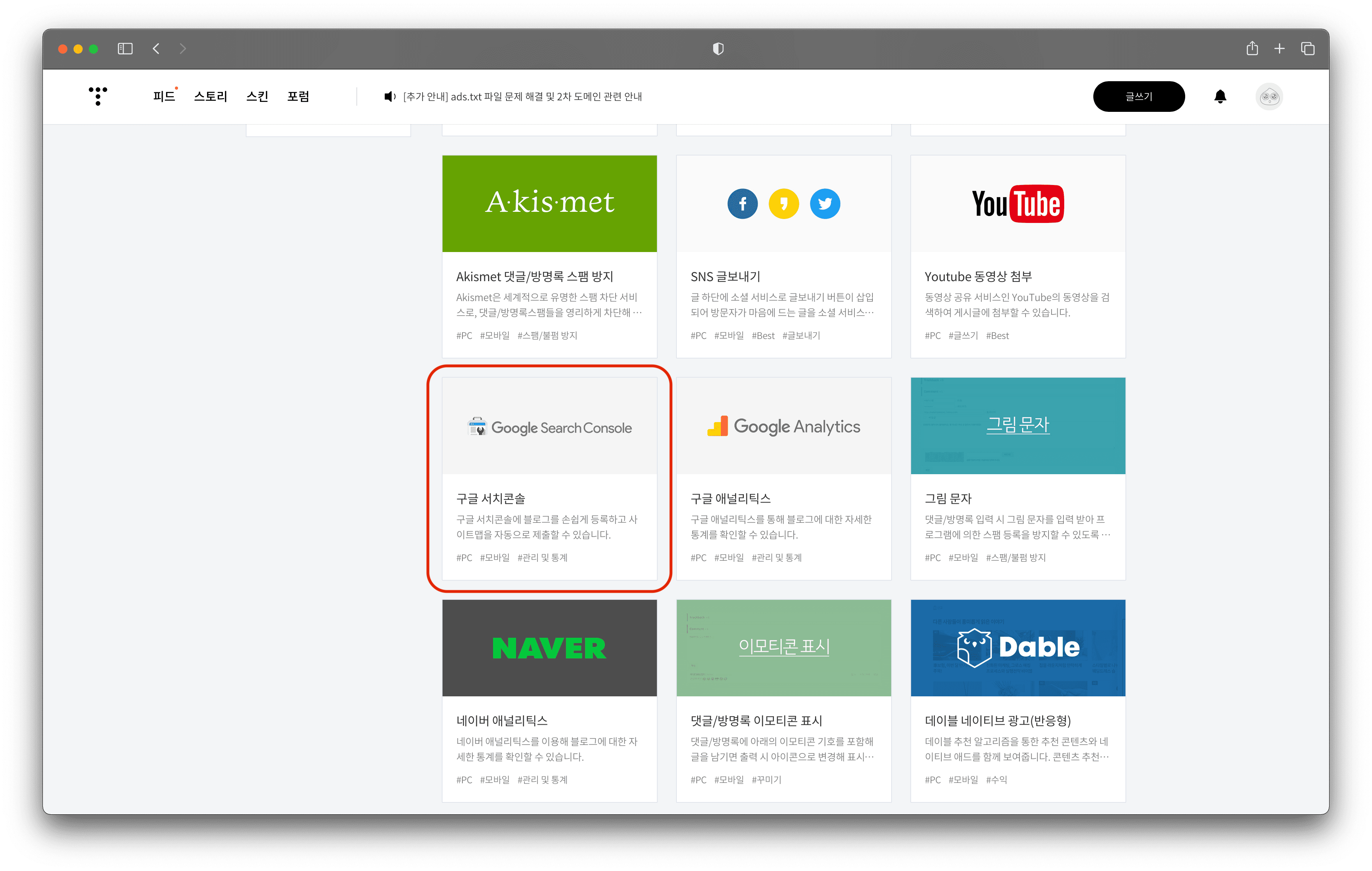Open the 피드 menu
Image resolution: width=1372 pixels, height=871 pixels.
(164, 97)
